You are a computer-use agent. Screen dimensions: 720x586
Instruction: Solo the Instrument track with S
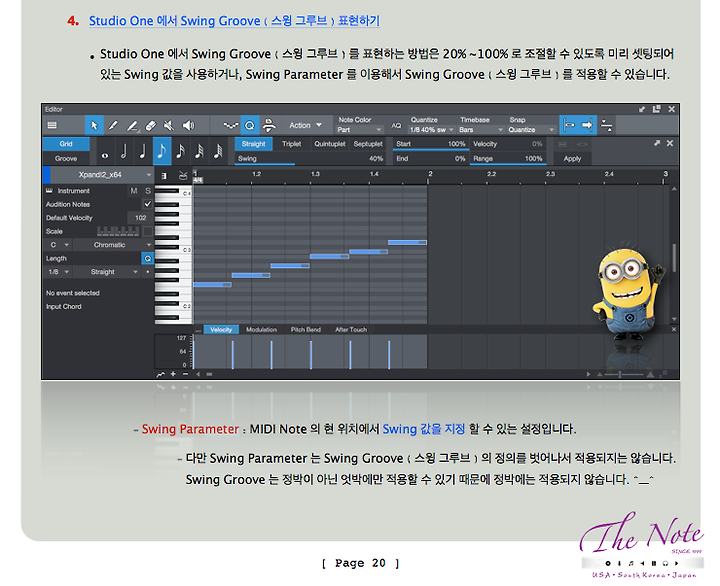click(x=148, y=191)
